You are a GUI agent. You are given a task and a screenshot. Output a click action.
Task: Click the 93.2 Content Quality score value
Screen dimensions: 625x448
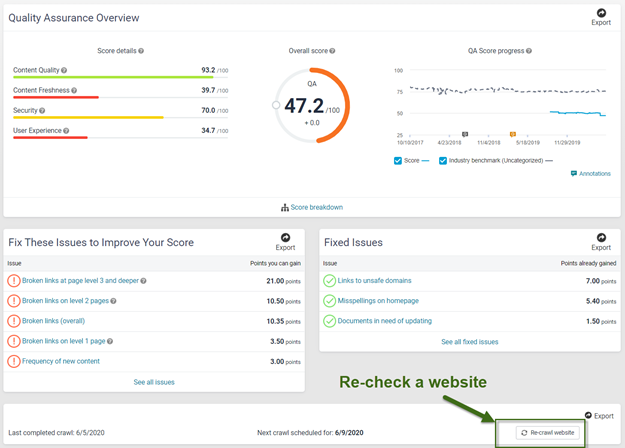point(208,70)
